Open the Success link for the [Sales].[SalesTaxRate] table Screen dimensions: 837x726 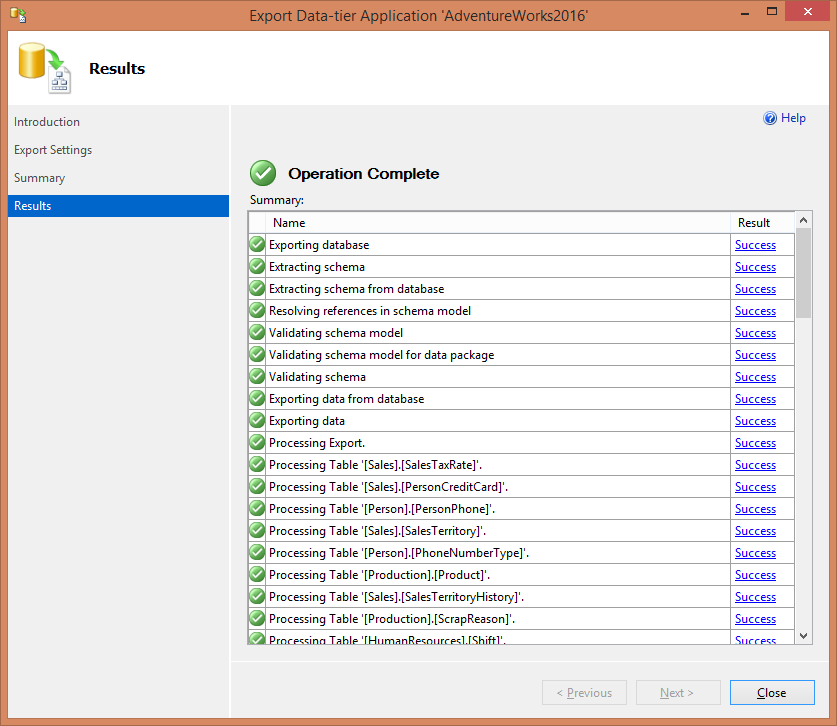click(x=755, y=465)
